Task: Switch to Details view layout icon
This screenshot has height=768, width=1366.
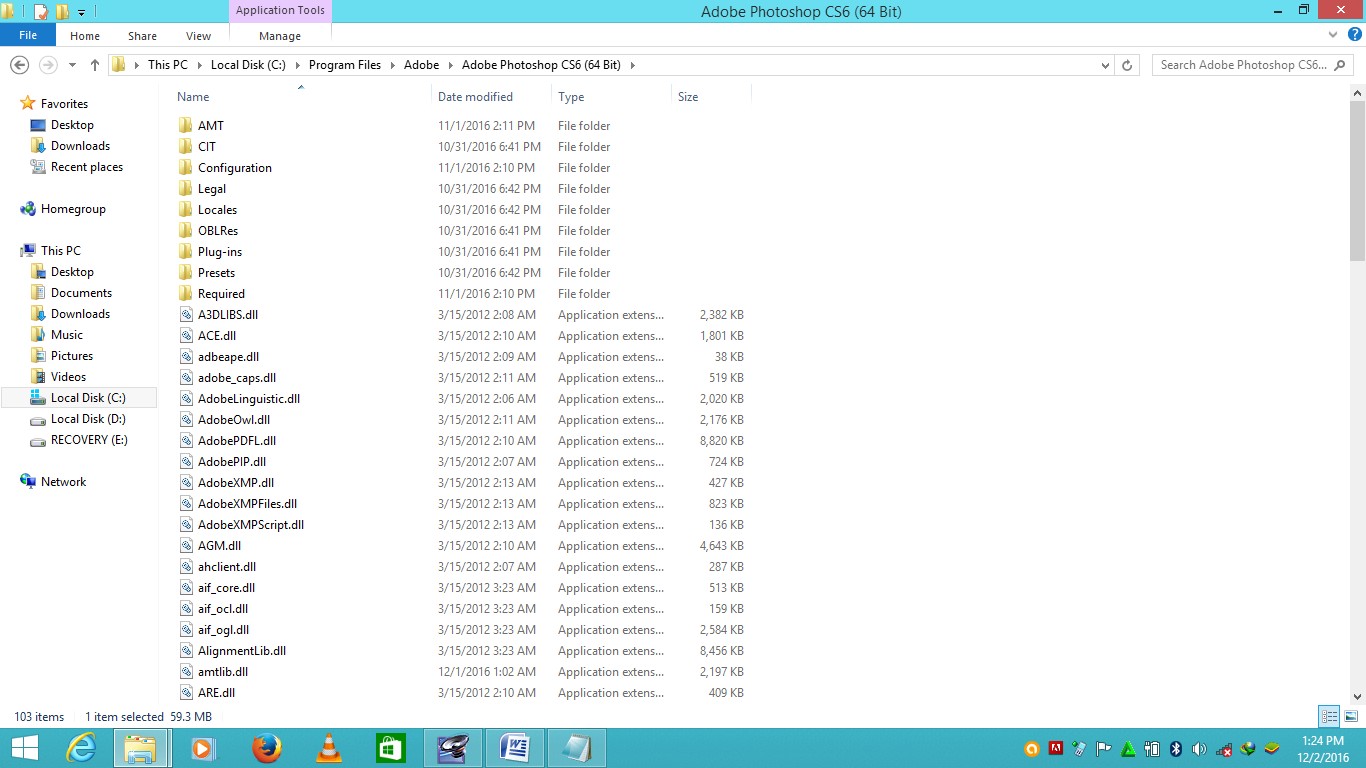Action: [x=1329, y=716]
